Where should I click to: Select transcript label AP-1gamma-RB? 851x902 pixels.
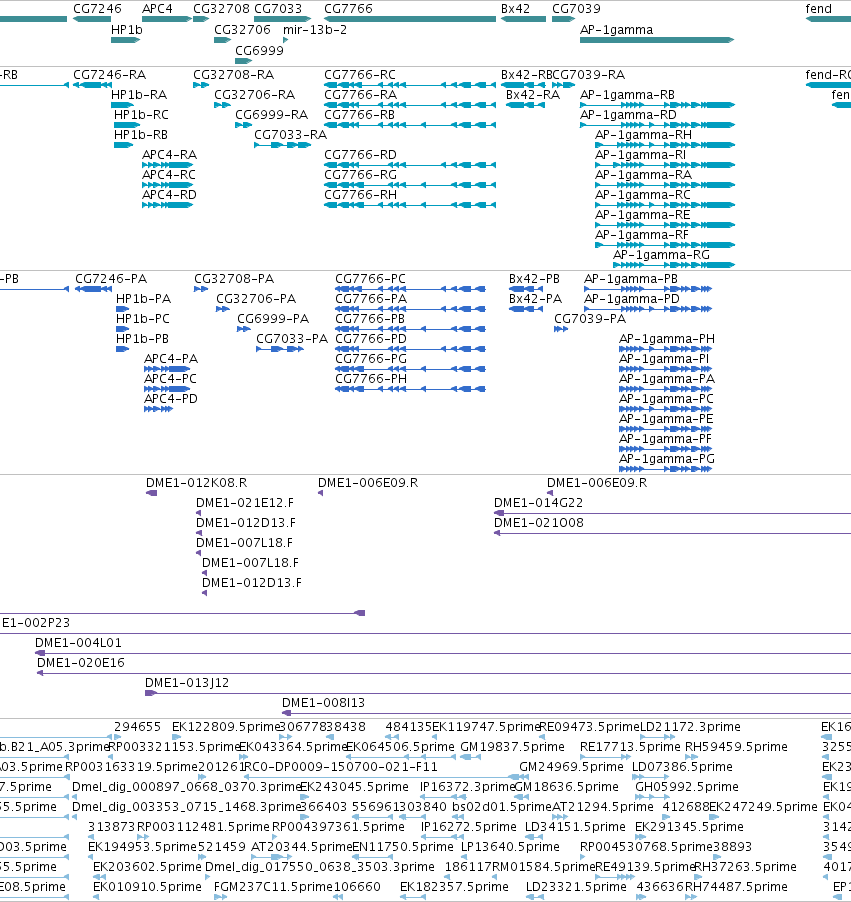[x=627, y=94]
